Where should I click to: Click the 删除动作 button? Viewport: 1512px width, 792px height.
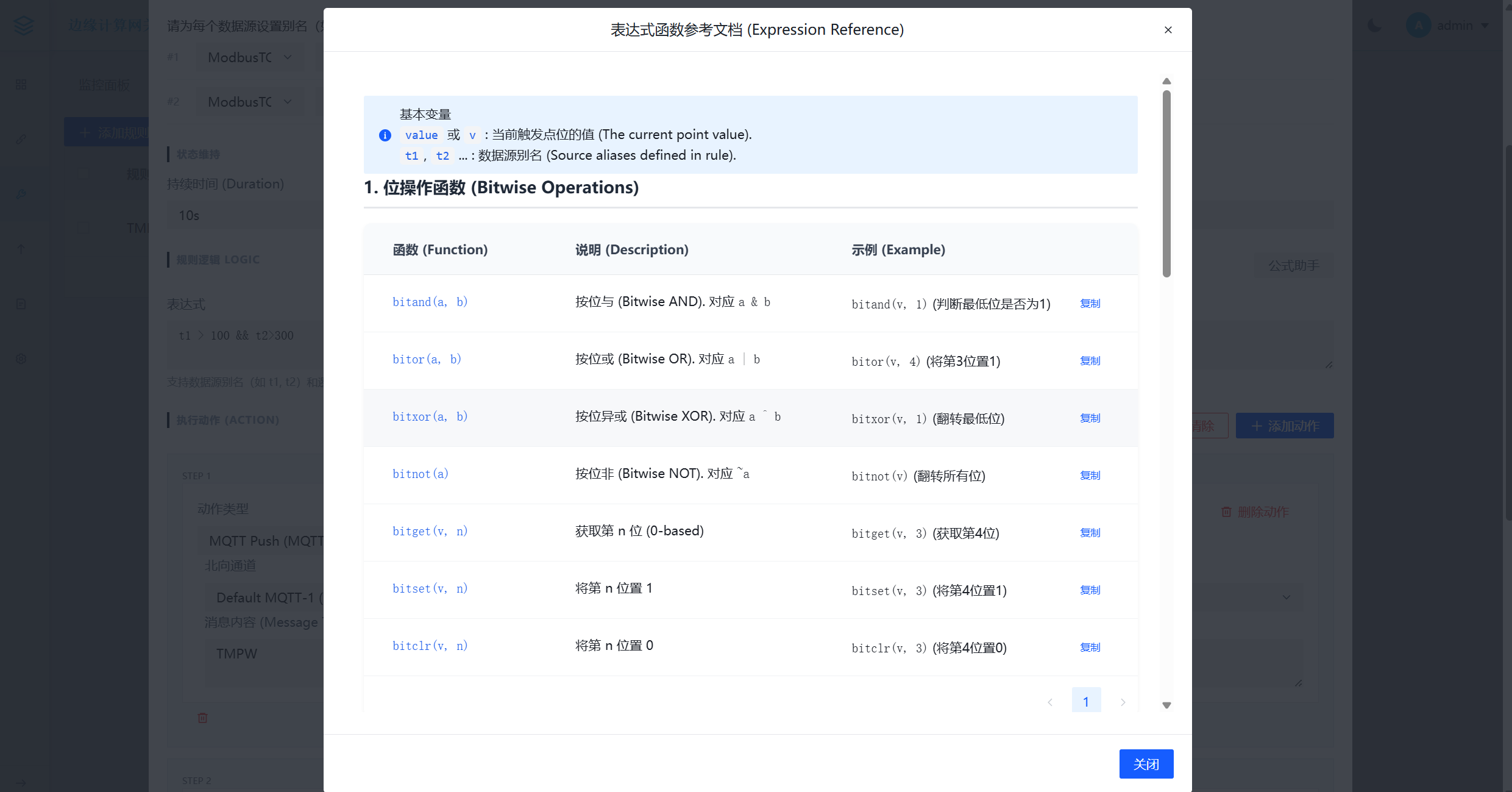[x=1255, y=512]
